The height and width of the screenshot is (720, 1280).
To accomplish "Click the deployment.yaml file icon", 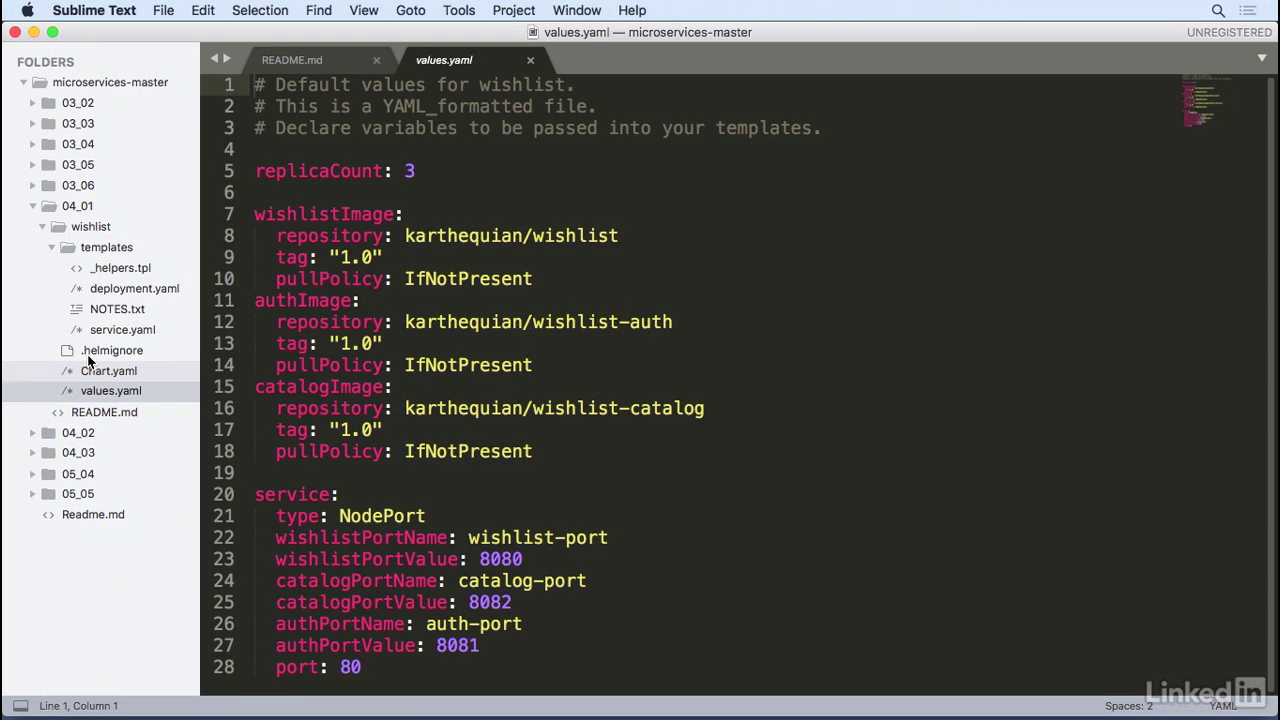I will [x=76, y=288].
